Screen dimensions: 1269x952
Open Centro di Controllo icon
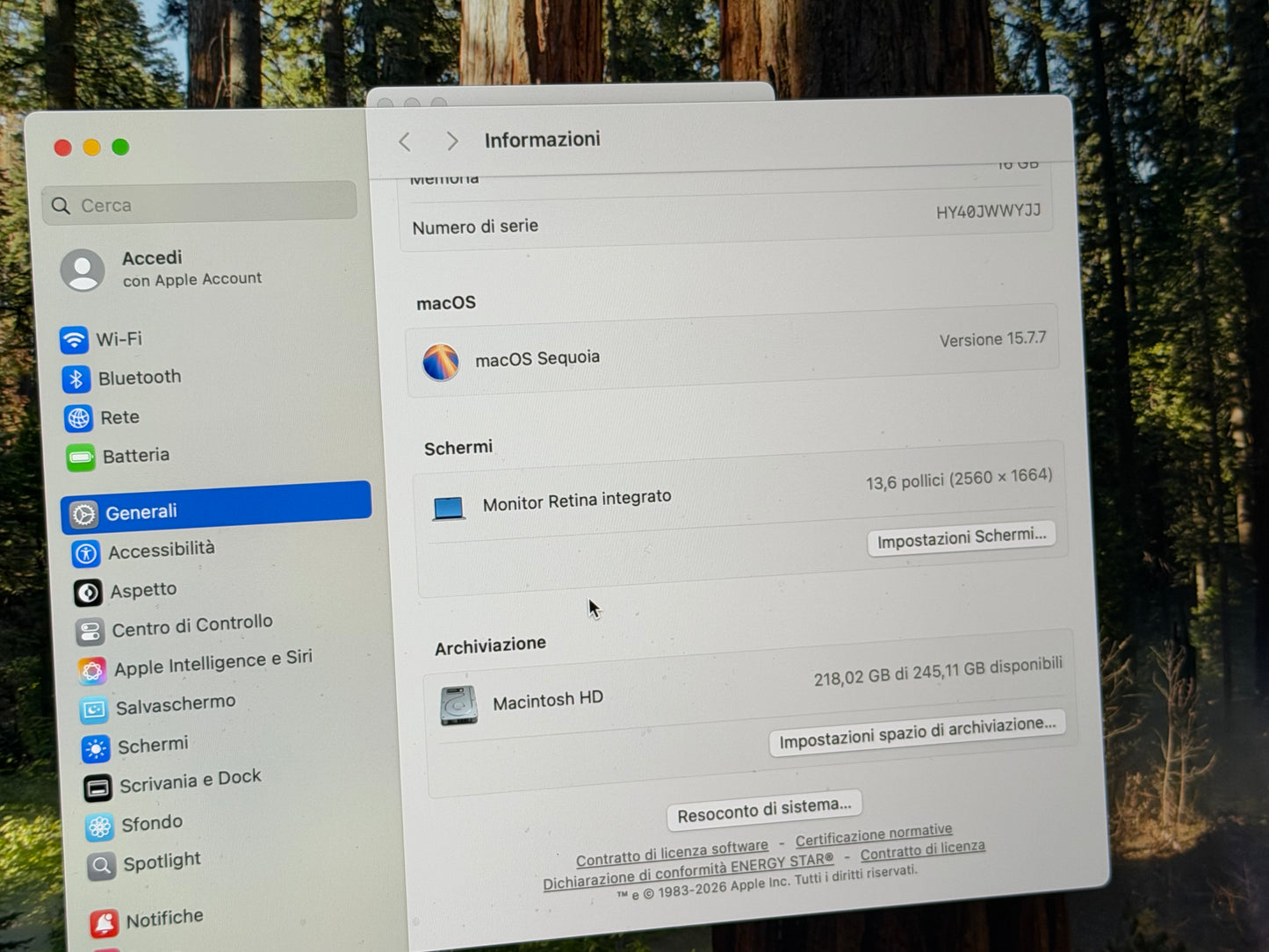pos(90,631)
